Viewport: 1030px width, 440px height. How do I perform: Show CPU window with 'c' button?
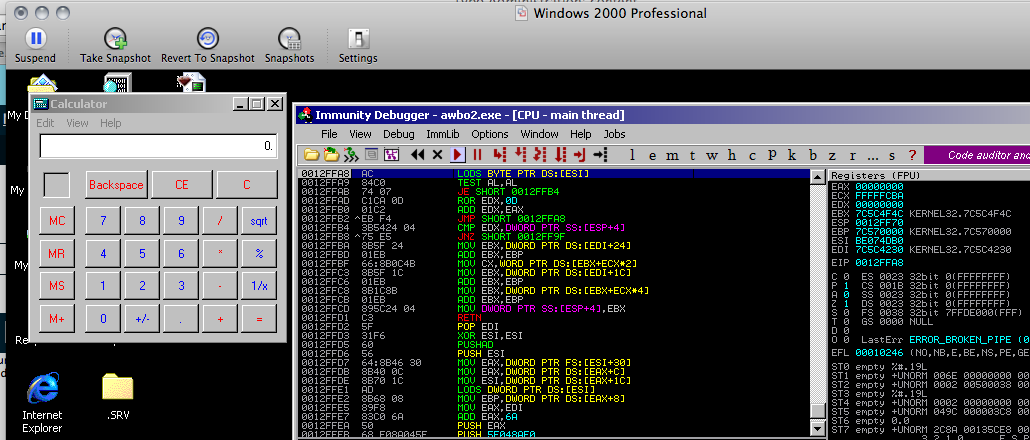tap(752, 156)
